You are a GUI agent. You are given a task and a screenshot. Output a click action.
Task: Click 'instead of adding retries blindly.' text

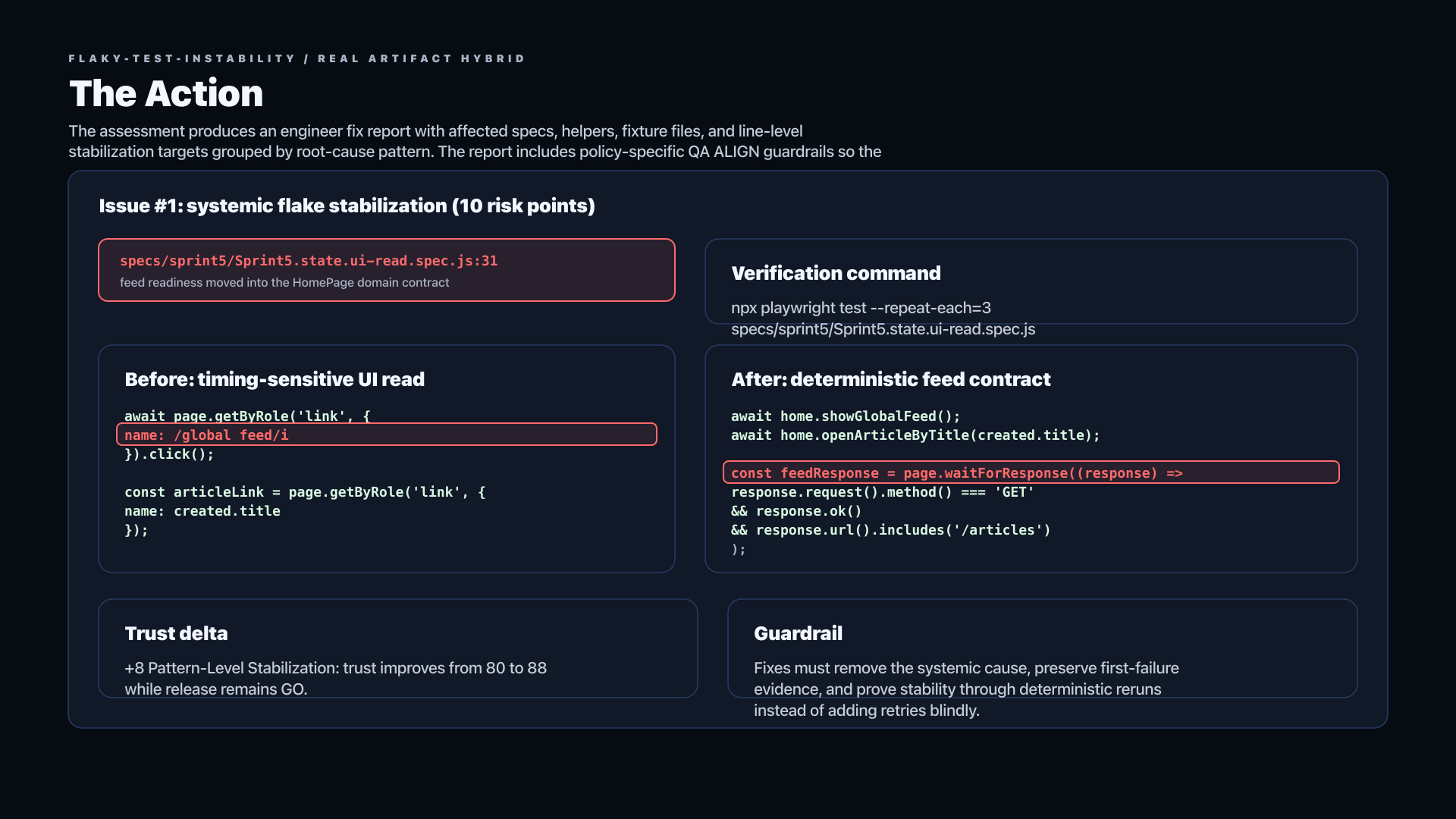[x=867, y=711]
